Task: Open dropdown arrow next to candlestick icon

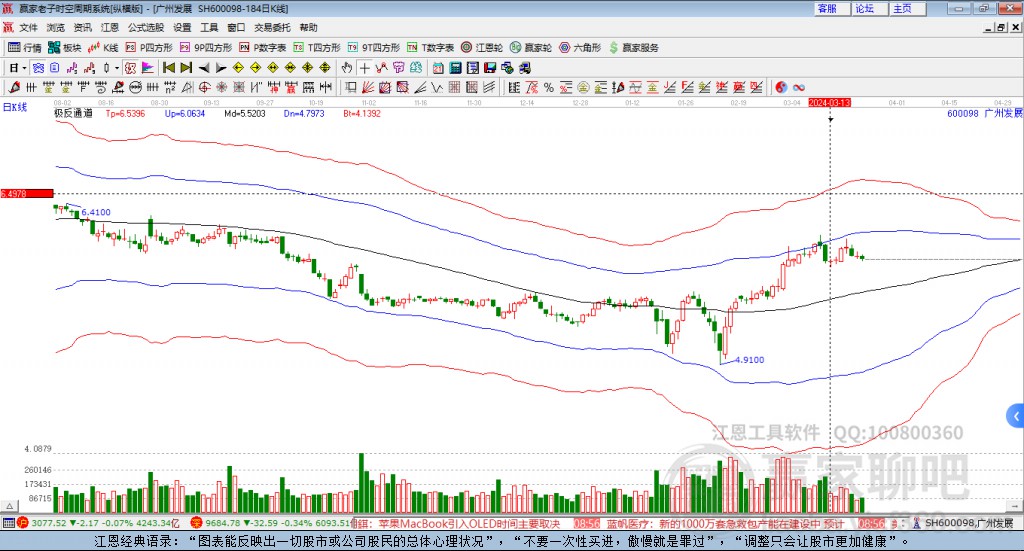Action: point(116,68)
